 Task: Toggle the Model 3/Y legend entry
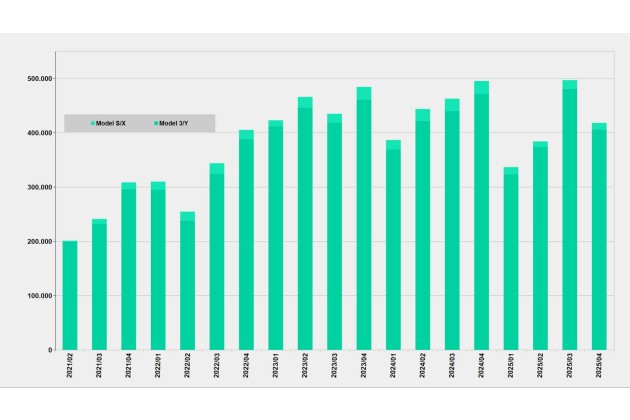click(173, 123)
